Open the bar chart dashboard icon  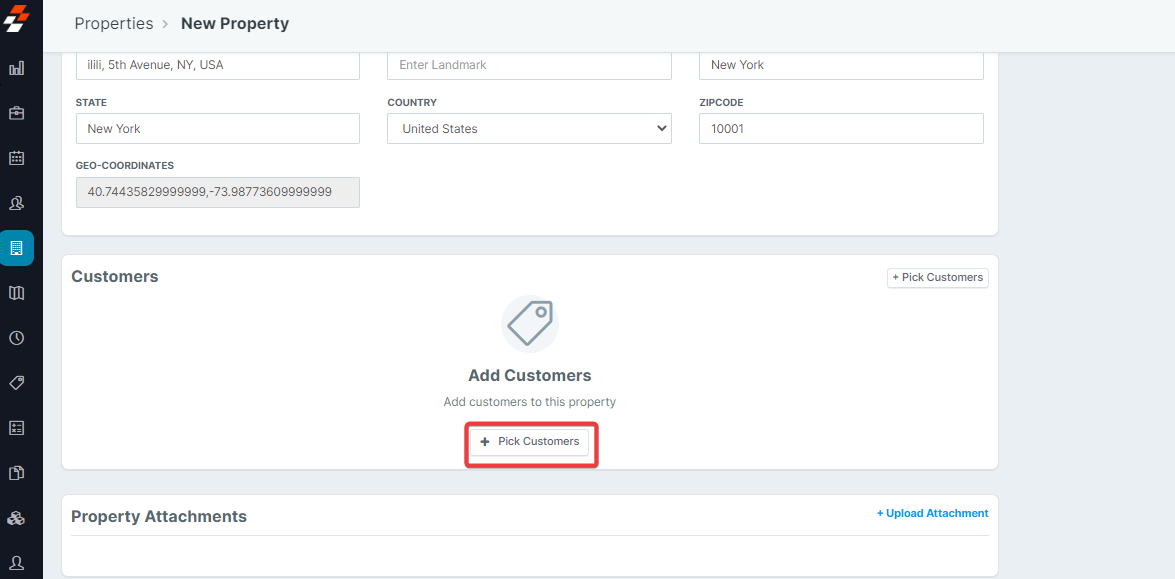(x=17, y=68)
